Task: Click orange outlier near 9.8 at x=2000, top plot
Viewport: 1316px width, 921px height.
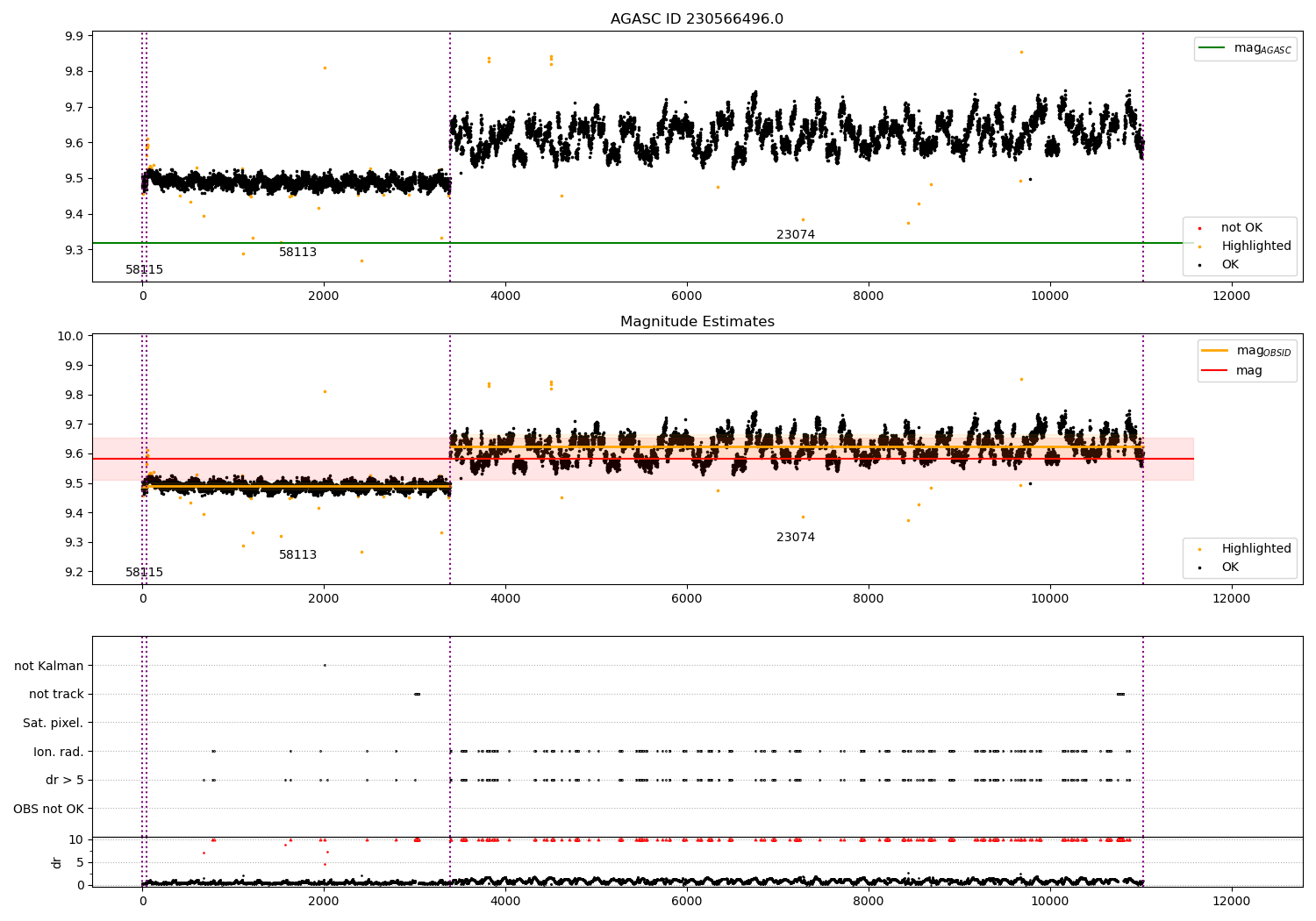Action: point(325,68)
